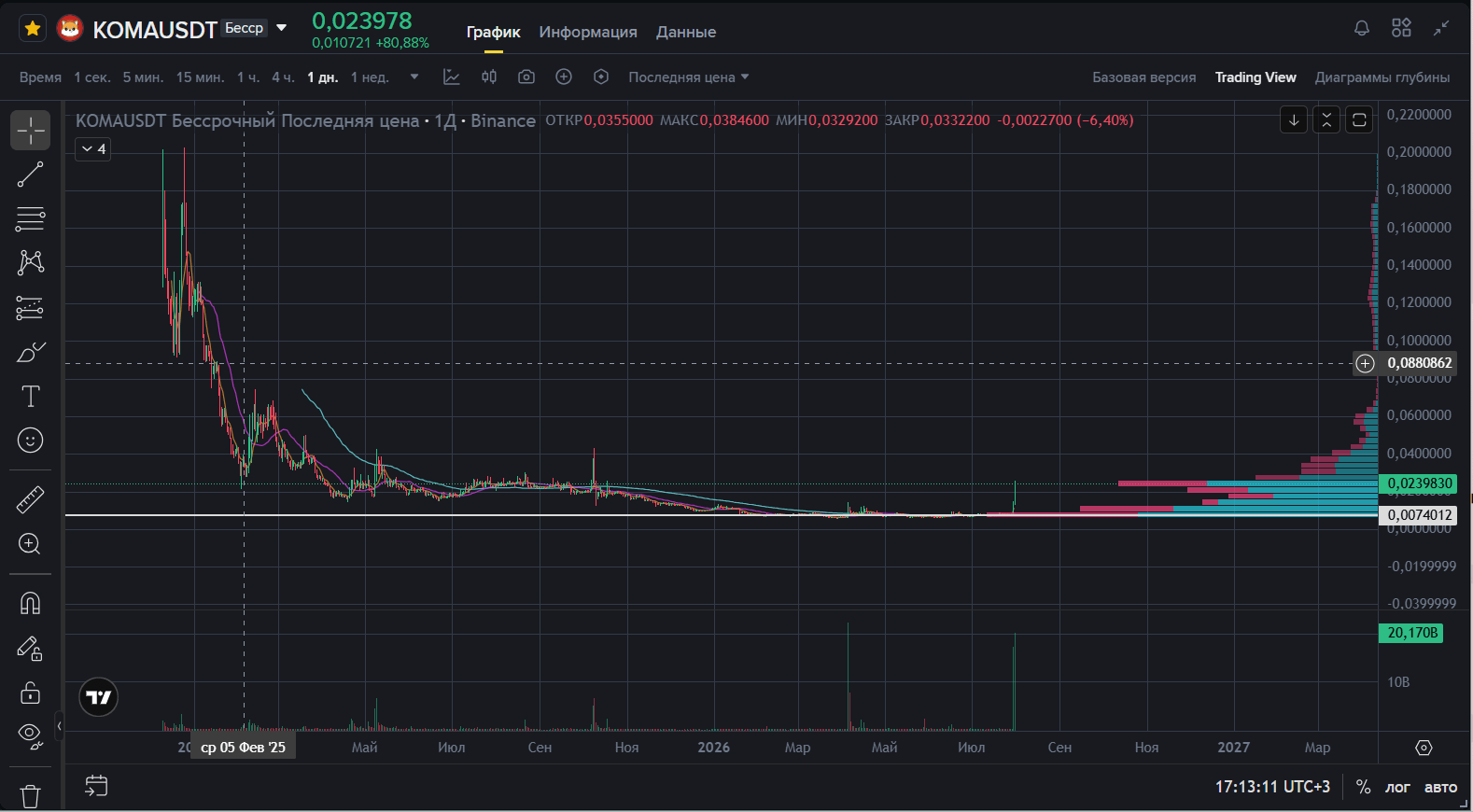This screenshot has height=812, width=1473.
Task: Open chart settings hexagon icon in toolbar
Action: coord(601,77)
